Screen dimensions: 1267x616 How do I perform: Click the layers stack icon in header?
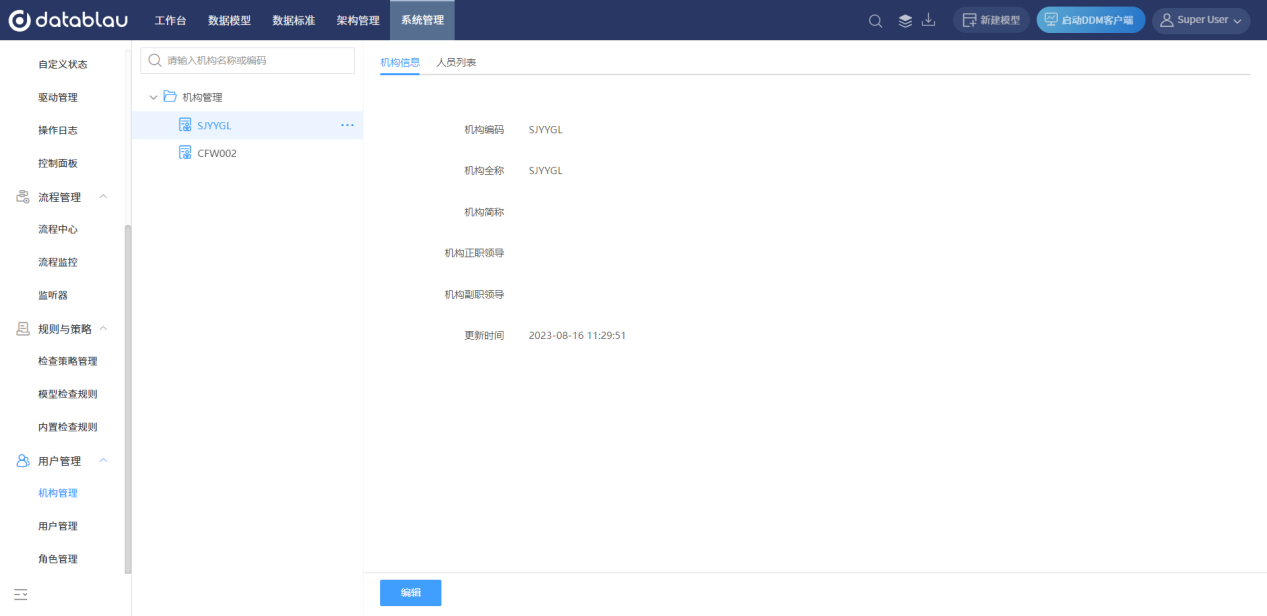905,21
